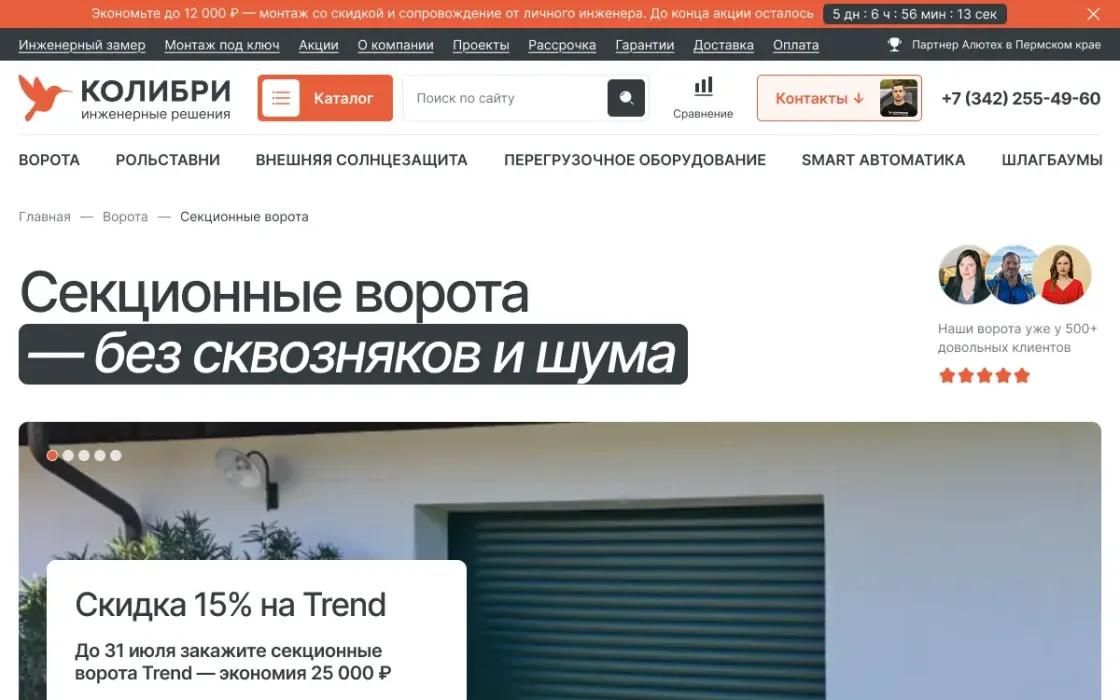Select fourth slider dot
Screen dimensions: 1120x700
pos(99,456)
